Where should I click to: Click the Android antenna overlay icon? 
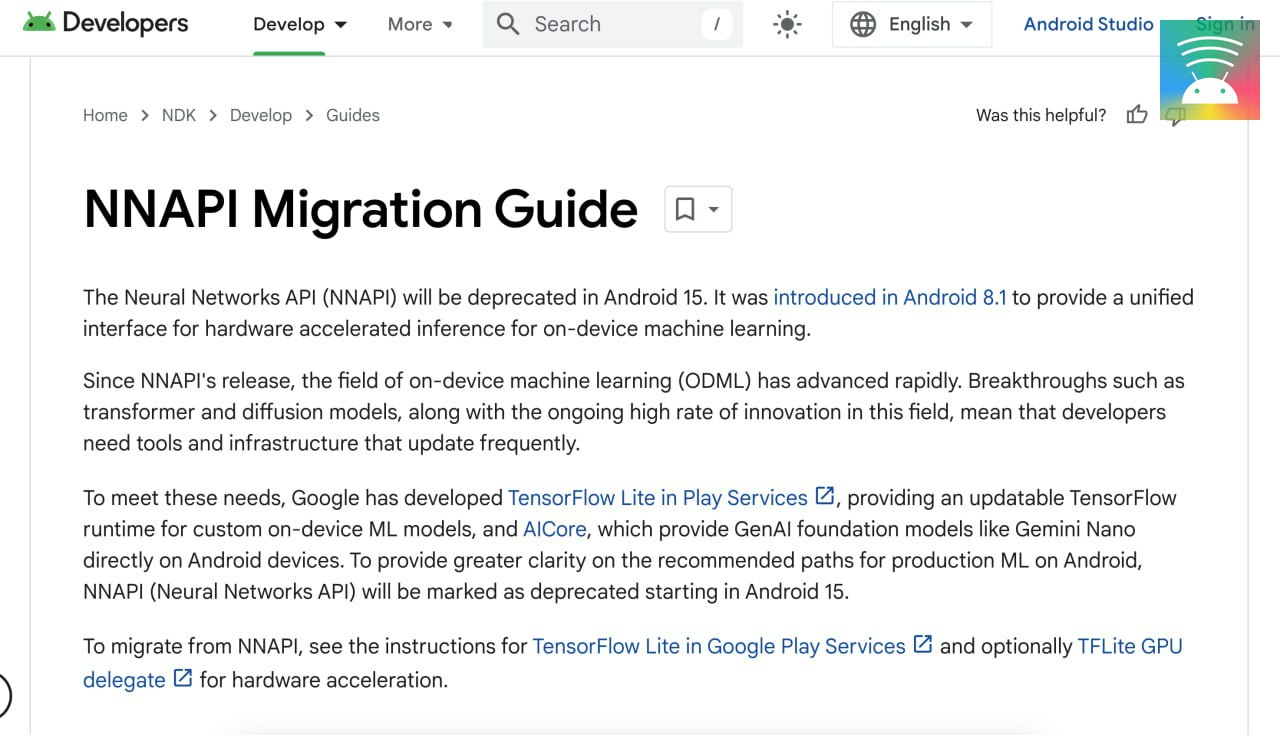click(x=1210, y=70)
